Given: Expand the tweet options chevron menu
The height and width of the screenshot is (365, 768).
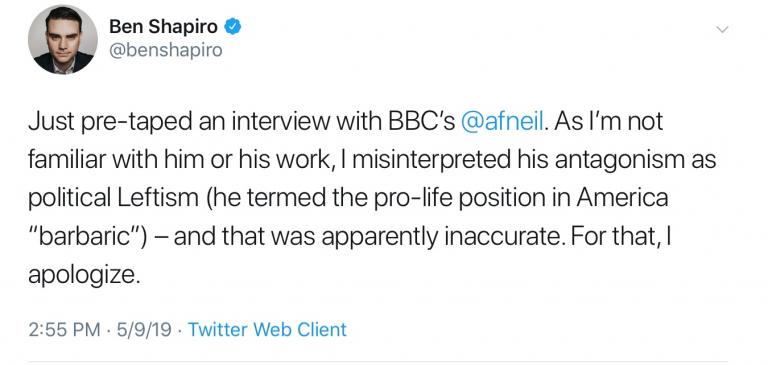Looking at the screenshot, I should (x=722, y=29).
